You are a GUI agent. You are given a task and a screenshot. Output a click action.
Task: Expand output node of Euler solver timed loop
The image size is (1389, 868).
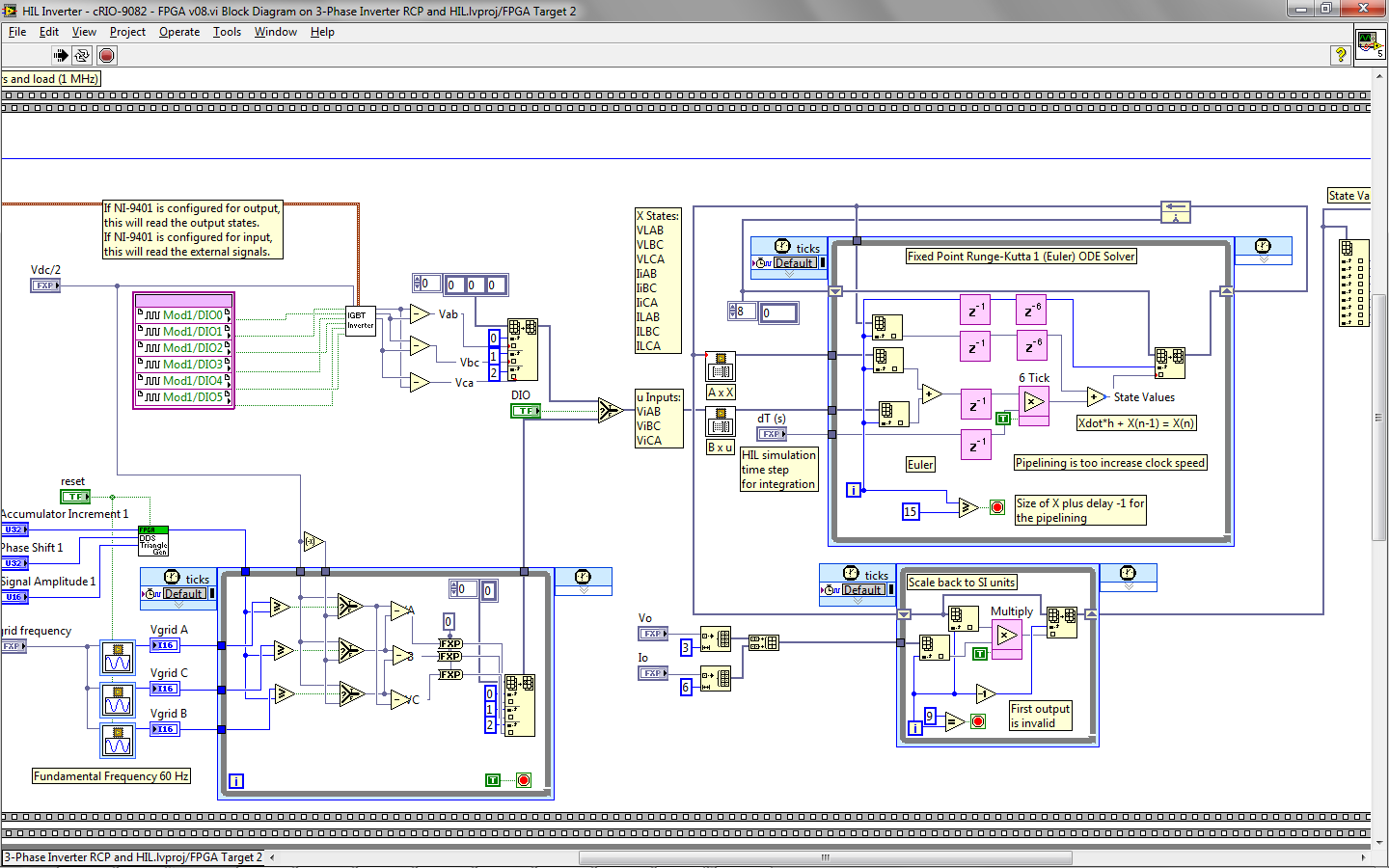(x=1263, y=259)
